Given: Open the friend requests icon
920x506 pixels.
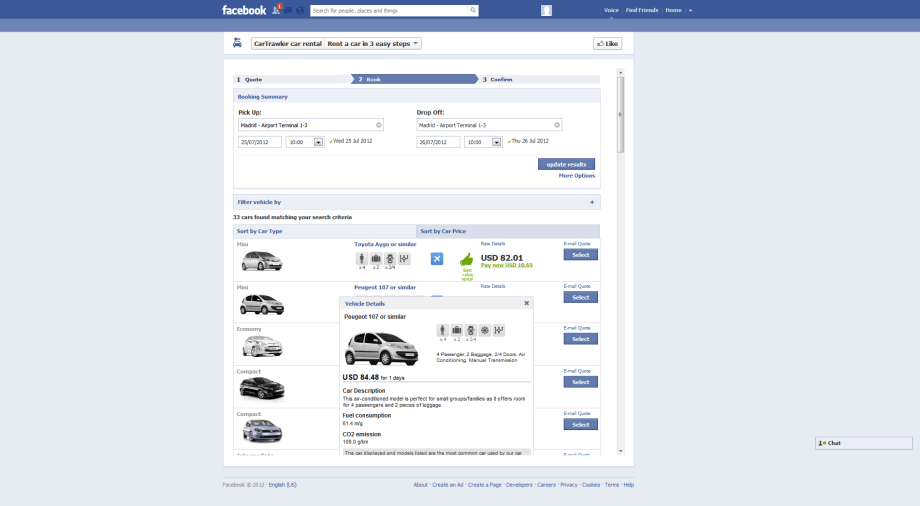Looking at the screenshot, I should click(x=276, y=9).
